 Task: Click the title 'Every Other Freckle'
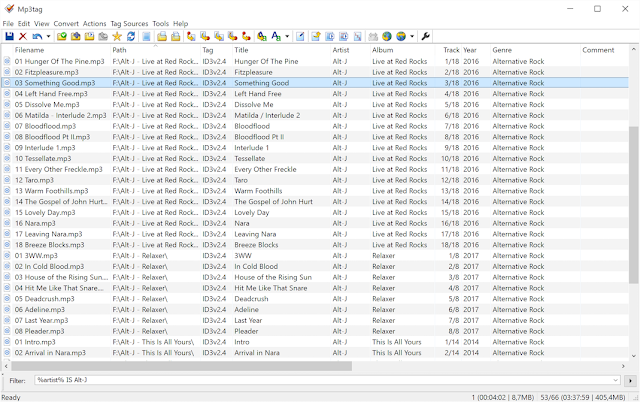point(265,169)
